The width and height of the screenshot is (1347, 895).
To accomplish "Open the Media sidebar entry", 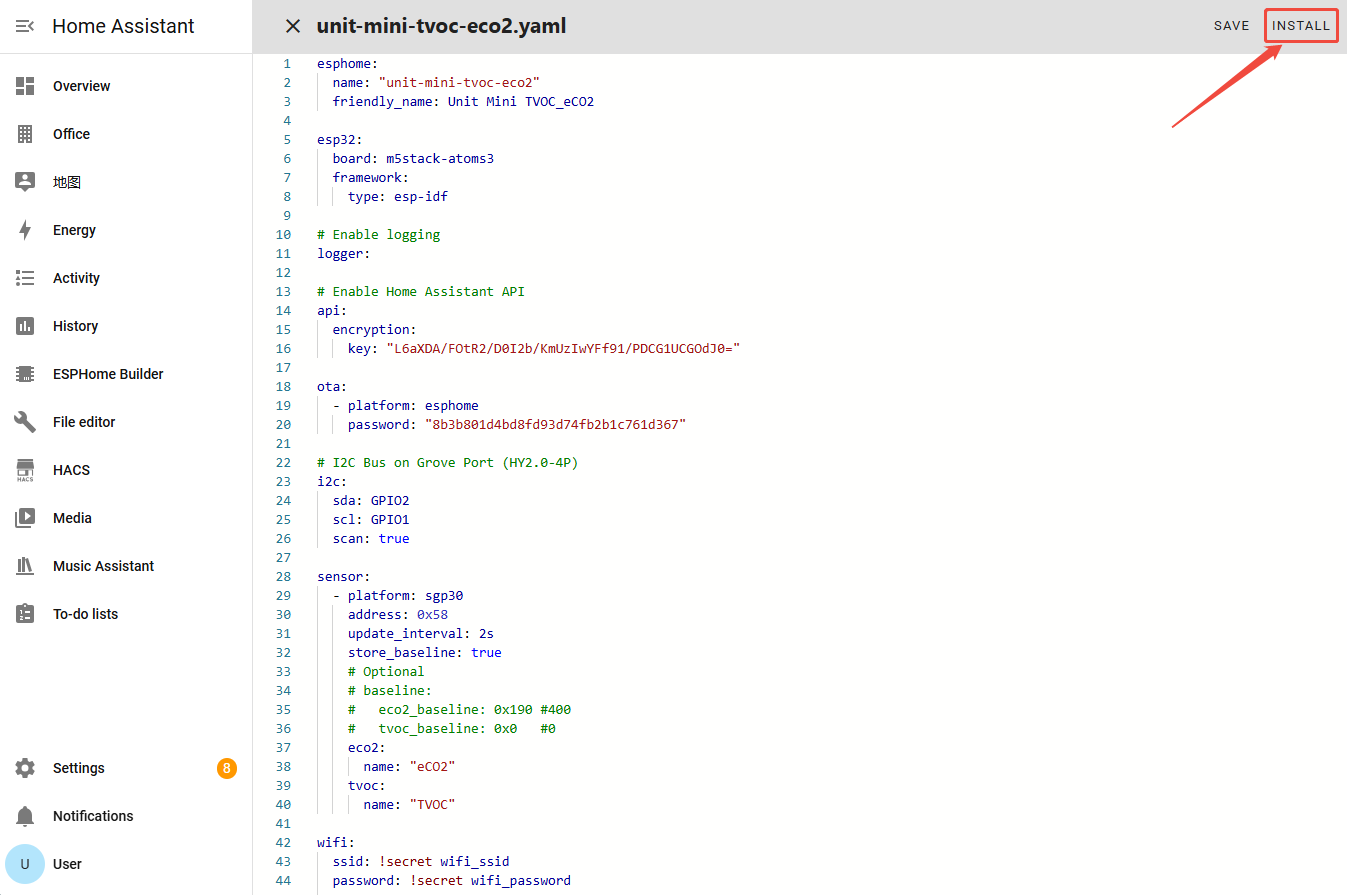I will click(x=72, y=518).
